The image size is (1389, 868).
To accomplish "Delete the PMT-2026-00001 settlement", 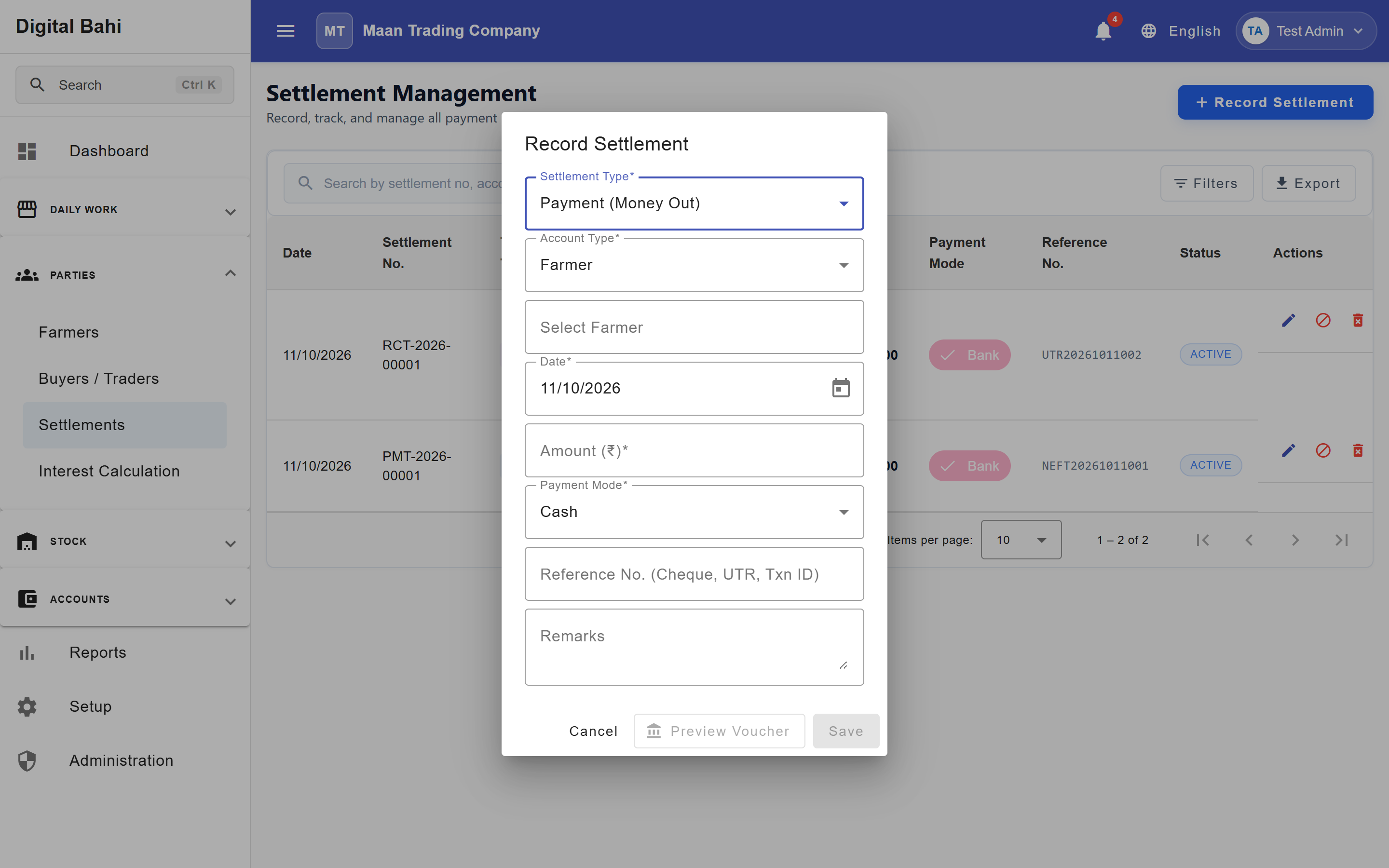I will [1358, 451].
